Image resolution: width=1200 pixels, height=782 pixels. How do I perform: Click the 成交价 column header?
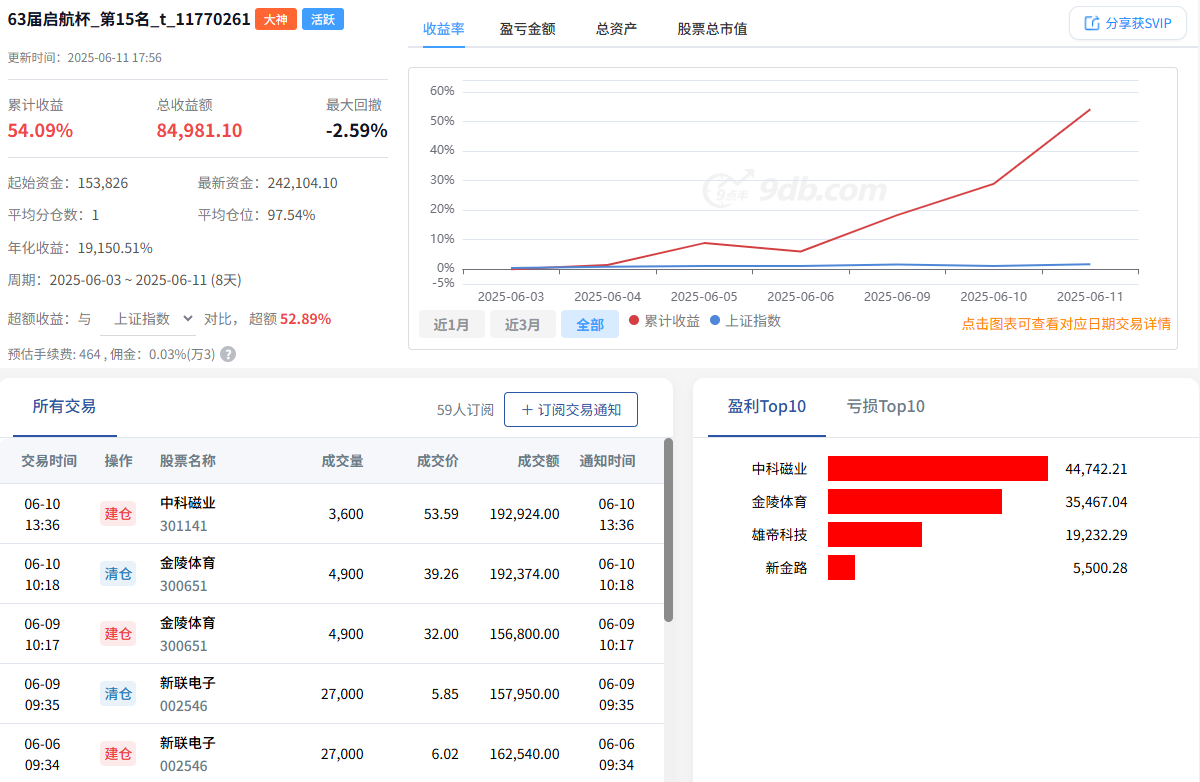(438, 461)
